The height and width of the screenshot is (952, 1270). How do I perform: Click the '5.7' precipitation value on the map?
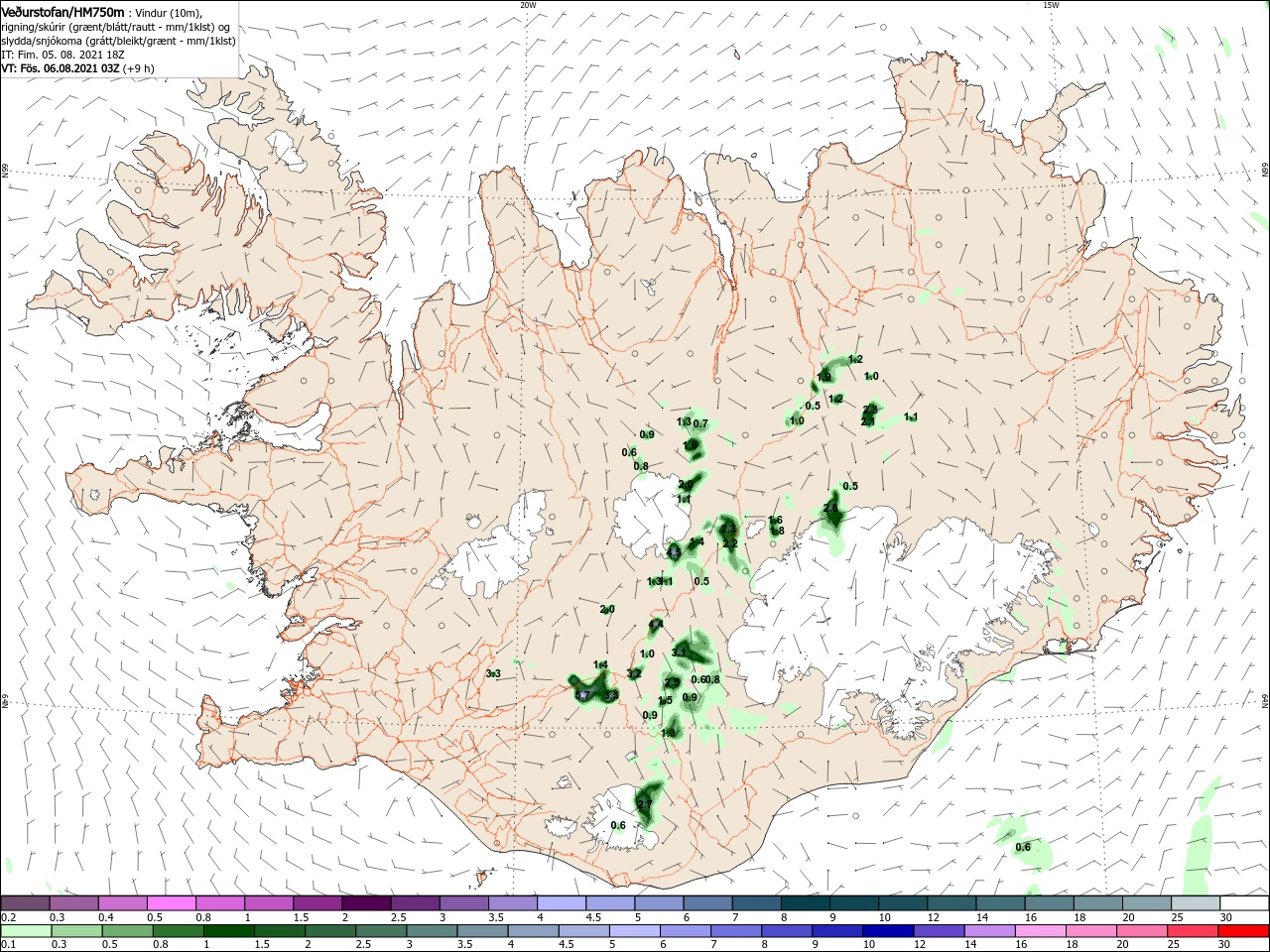tap(583, 696)
